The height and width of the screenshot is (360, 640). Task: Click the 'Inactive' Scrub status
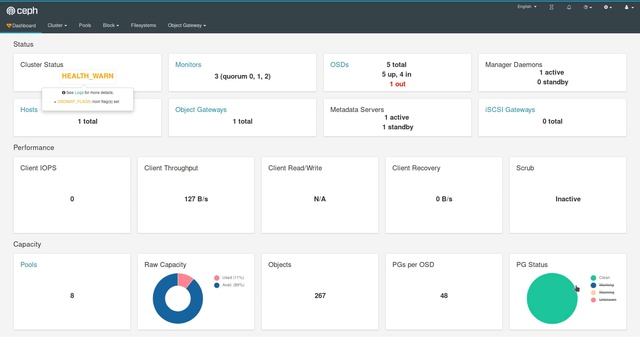(x=568, y=199)
